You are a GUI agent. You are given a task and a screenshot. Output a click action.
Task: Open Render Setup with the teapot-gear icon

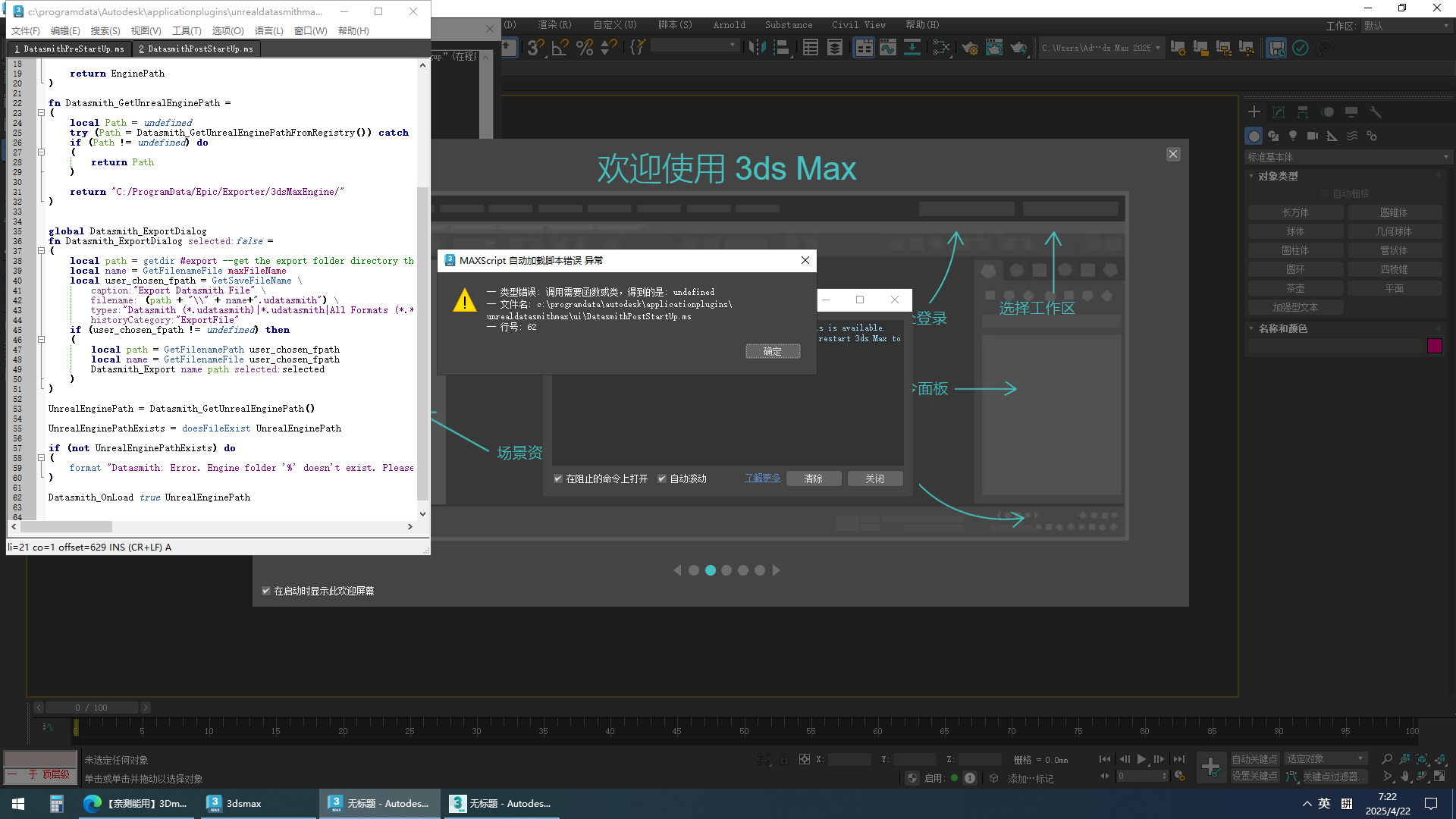(969, 48)
